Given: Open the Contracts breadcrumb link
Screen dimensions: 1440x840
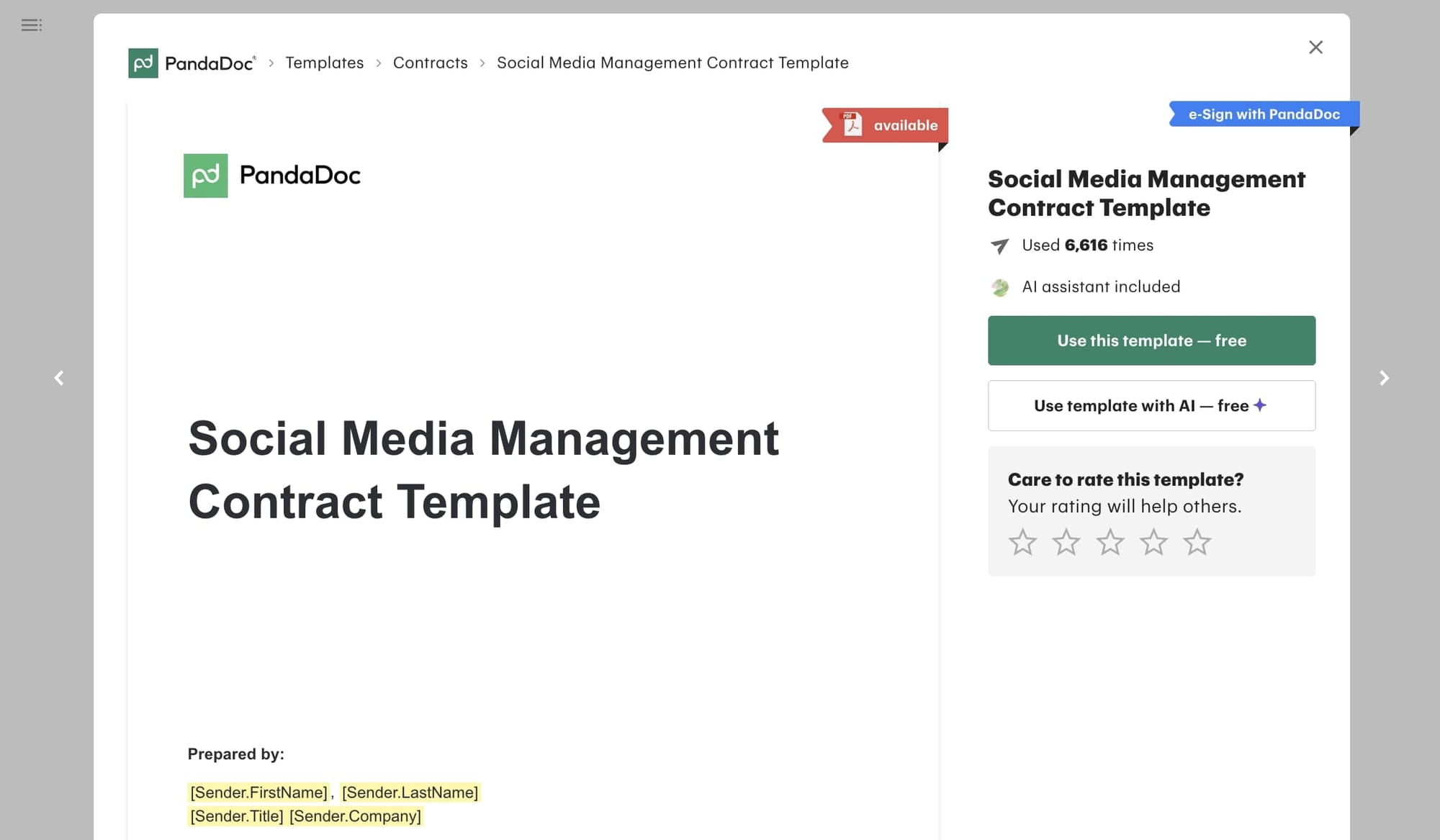Looking at the screenshot, I should pos(430,63).
